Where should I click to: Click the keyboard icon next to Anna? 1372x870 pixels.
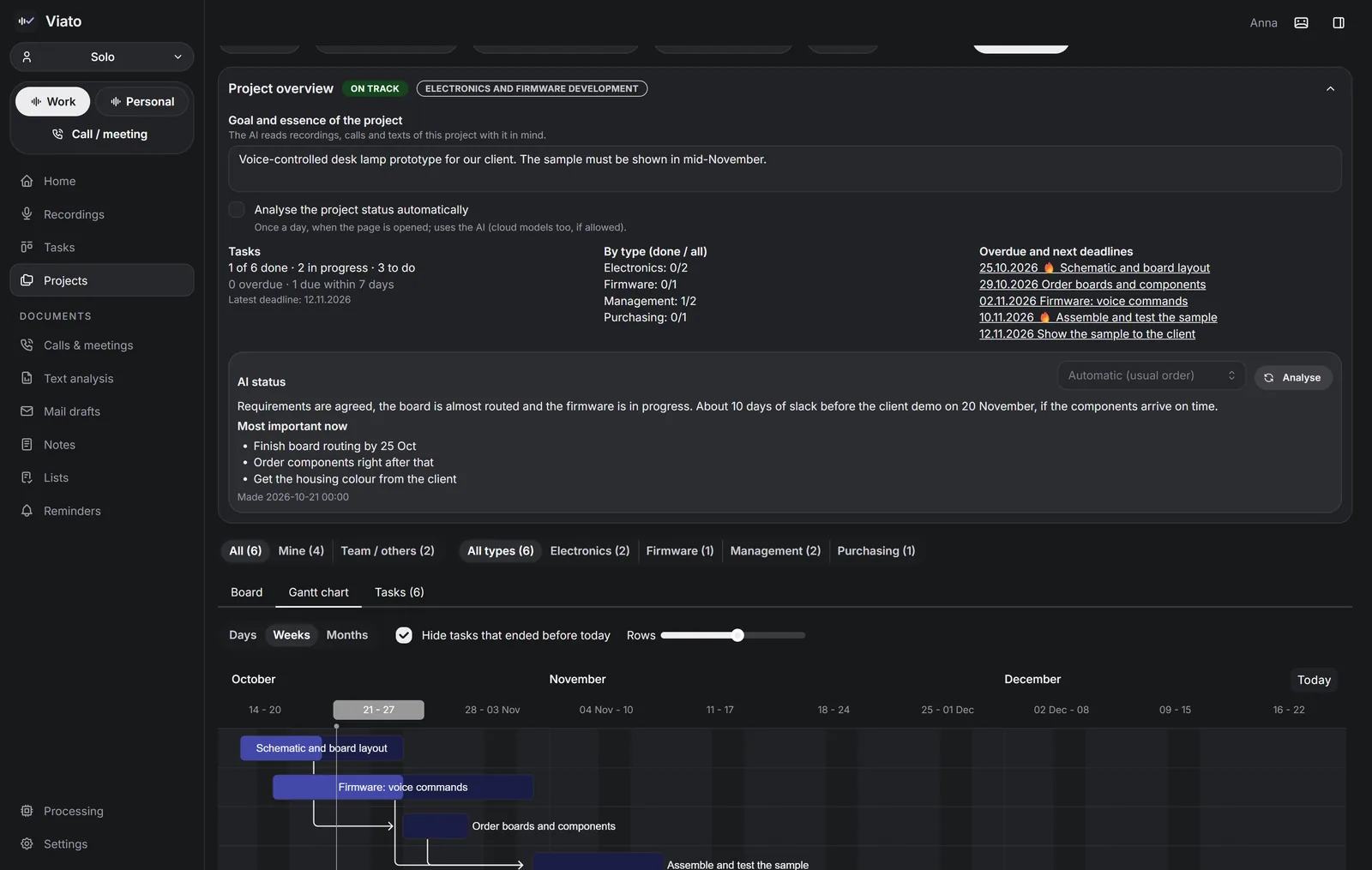coord(1301,23)
